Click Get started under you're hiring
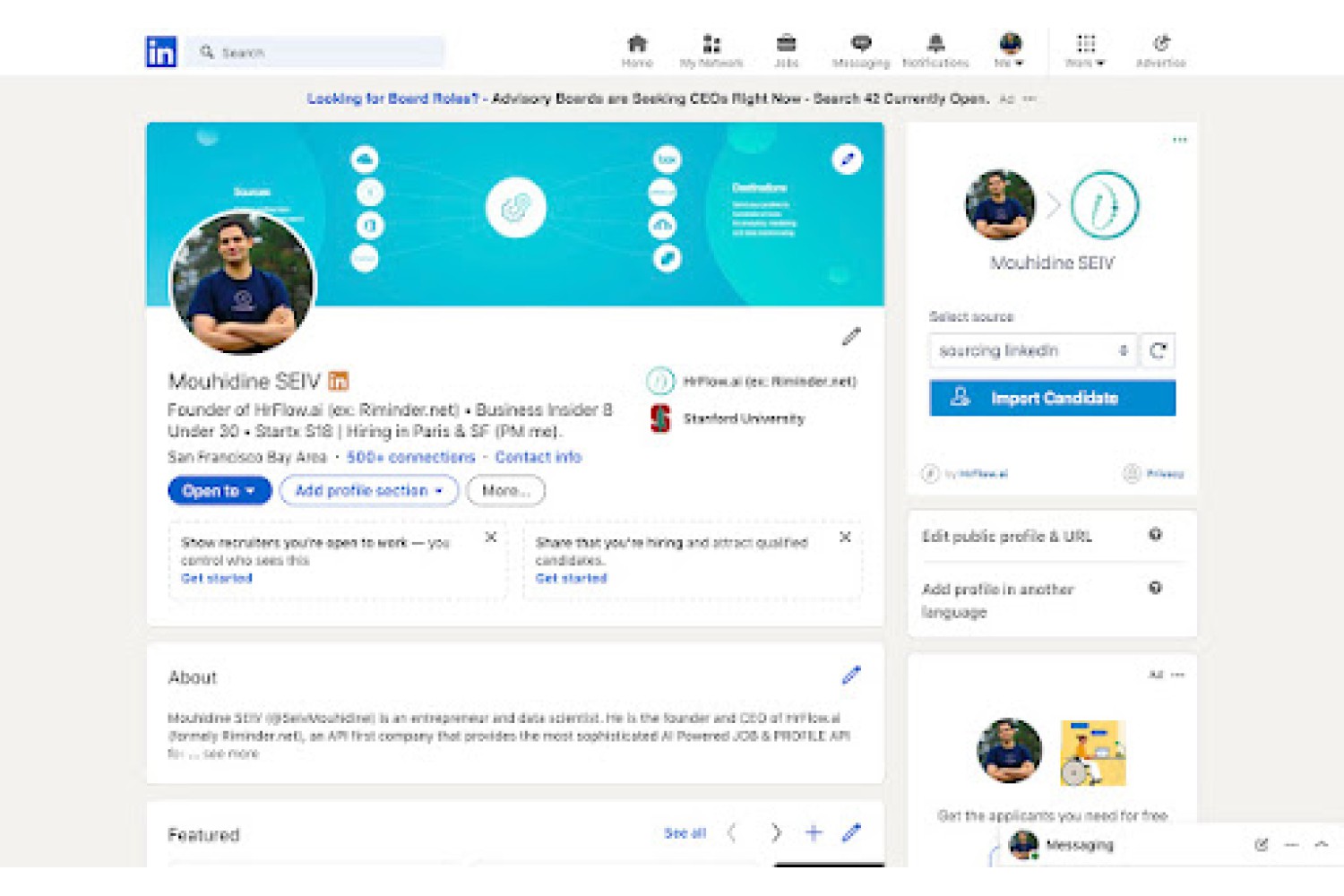Image resolution: width=1344 pixels, height=896 pixels. (571, 578)
